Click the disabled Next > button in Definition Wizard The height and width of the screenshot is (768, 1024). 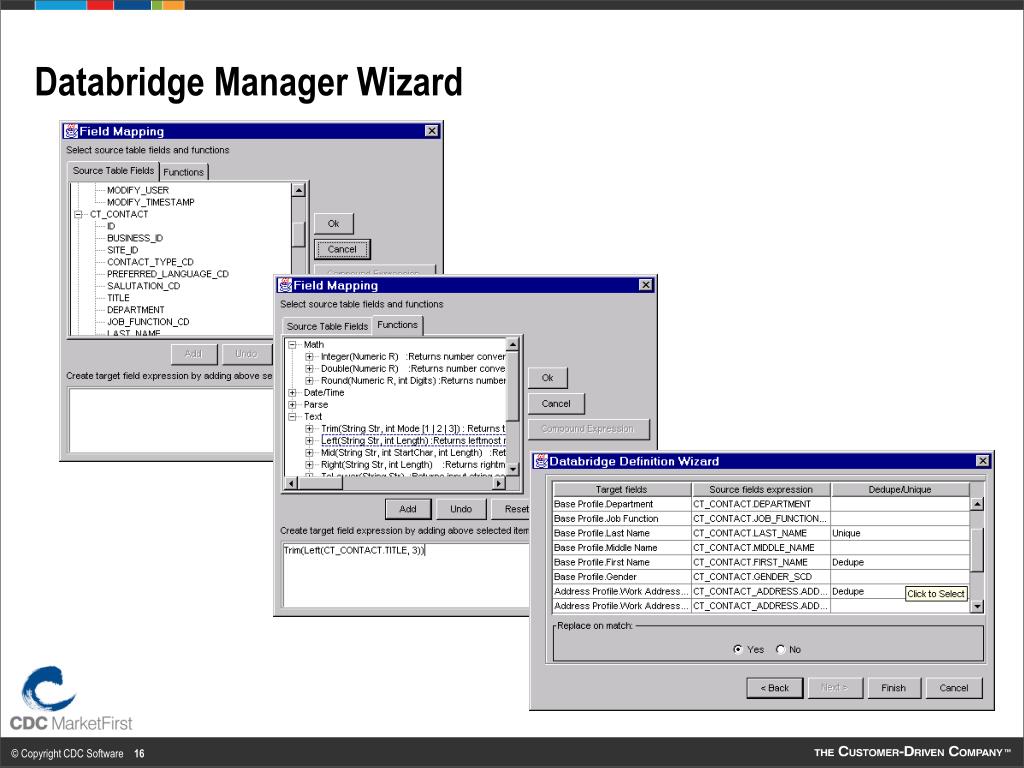835,688
